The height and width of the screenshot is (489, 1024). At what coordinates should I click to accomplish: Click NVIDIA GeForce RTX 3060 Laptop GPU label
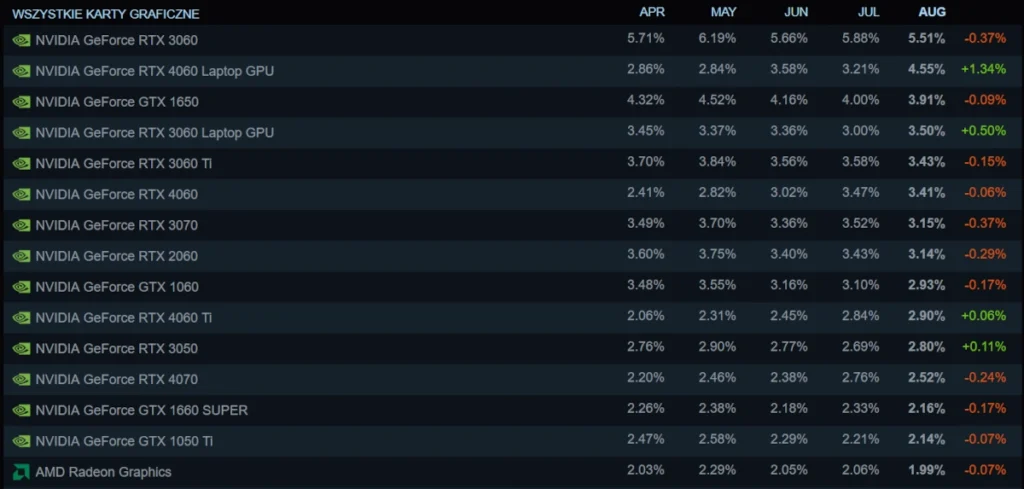[154, 132]
